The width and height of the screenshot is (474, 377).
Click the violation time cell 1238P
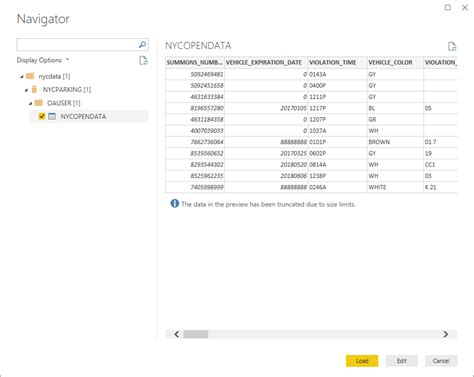pyautogui.click(x=338, y=176)
